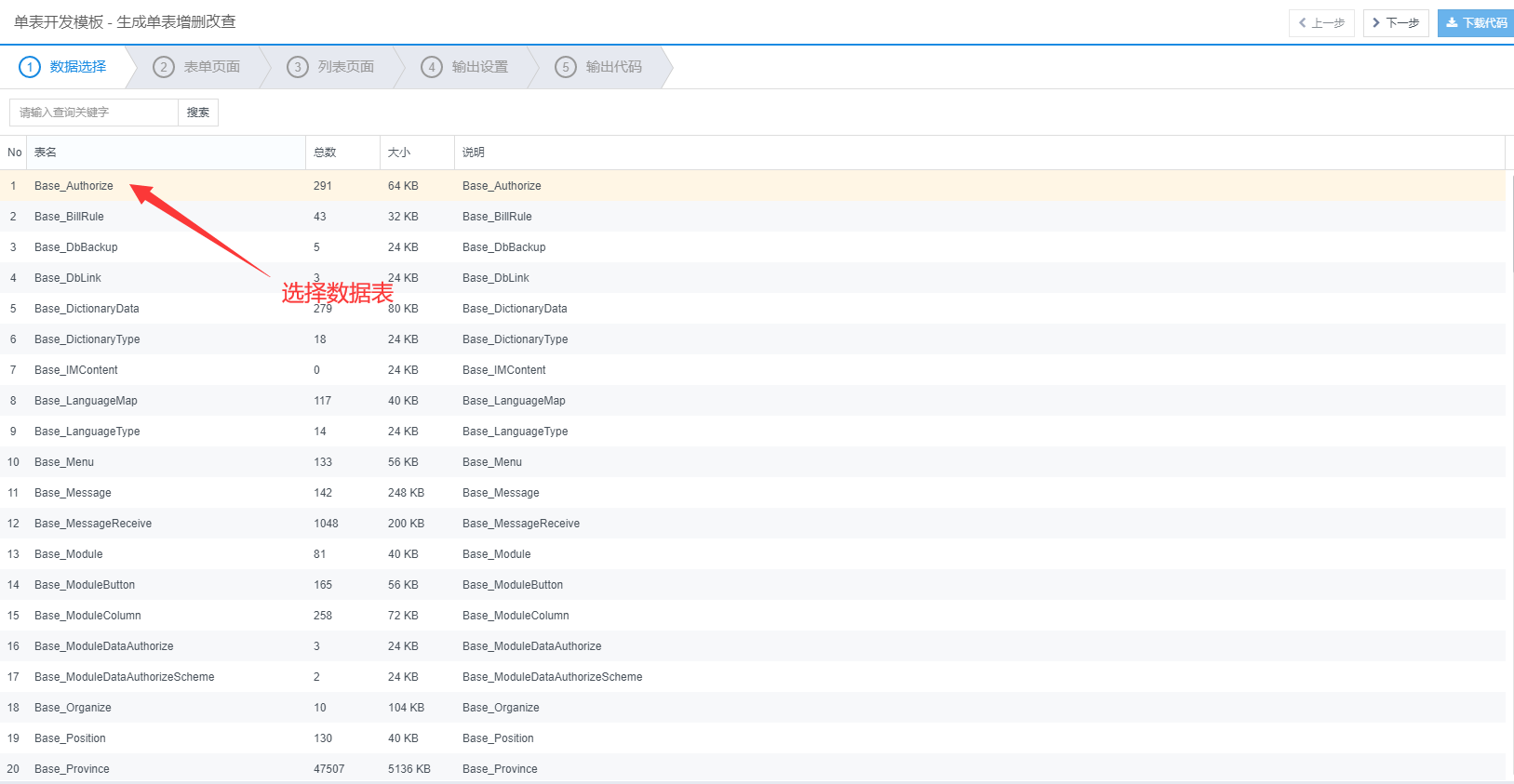The width and height of the screenshot is (1514, 784).
Task: Click the 说明 column header
Action: [x=474, y=153]
